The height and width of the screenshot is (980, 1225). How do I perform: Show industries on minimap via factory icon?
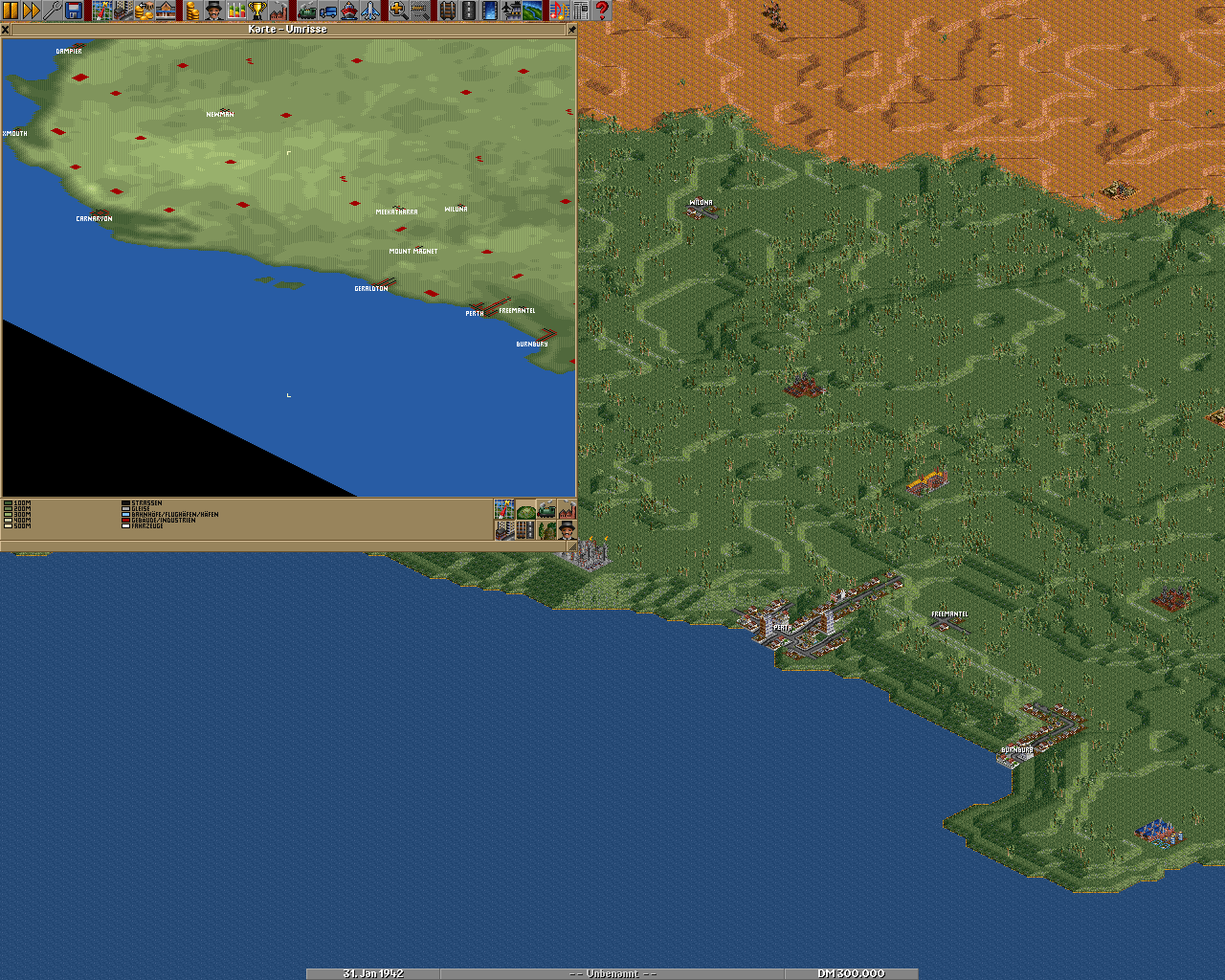[567, 509]
